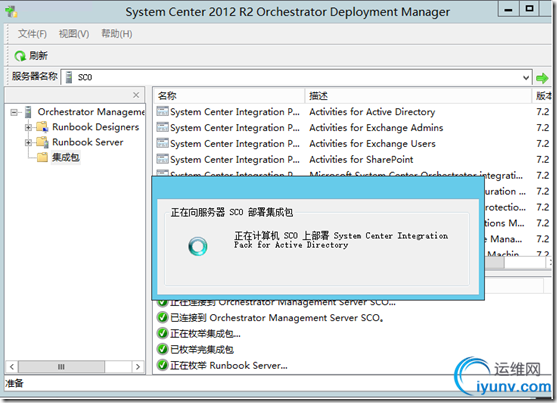Click the 刷新 toolbar label
The width and height of the screenshot is (557, 403).
pyautogui.click(x=38, y=55)
